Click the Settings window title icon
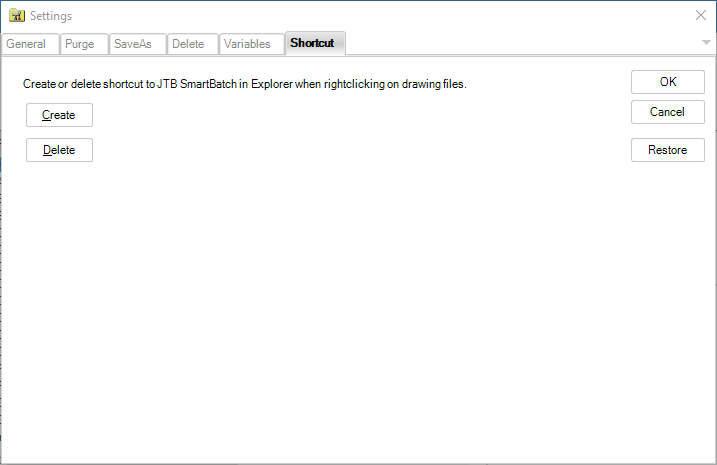Viewport: 717px width, 465px height. pos(17,15)
